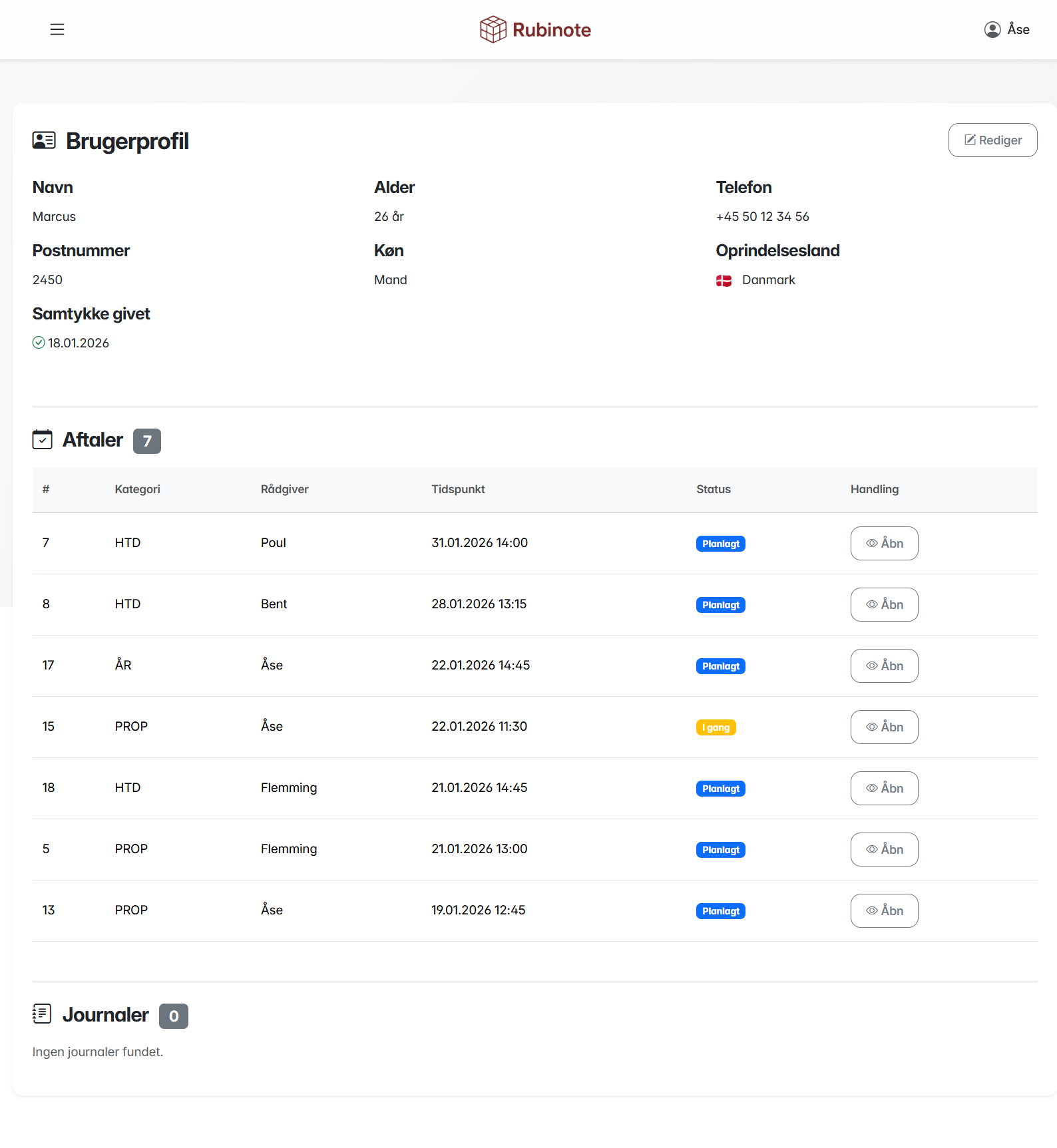
Task: Open appointment 13 dated 19.01.2026
Action: (884, 910)
